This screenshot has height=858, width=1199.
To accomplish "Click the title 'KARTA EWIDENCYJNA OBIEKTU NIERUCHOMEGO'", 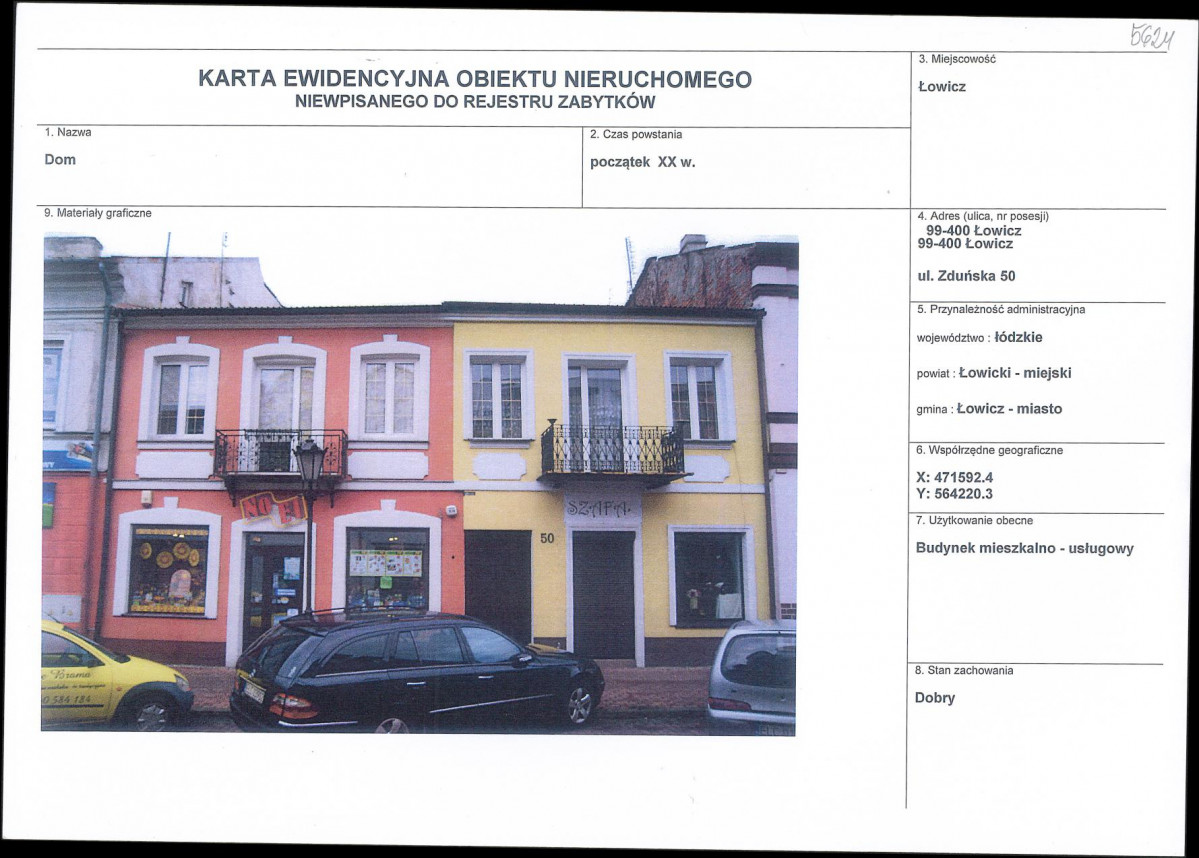I will (x=475, y=79).
